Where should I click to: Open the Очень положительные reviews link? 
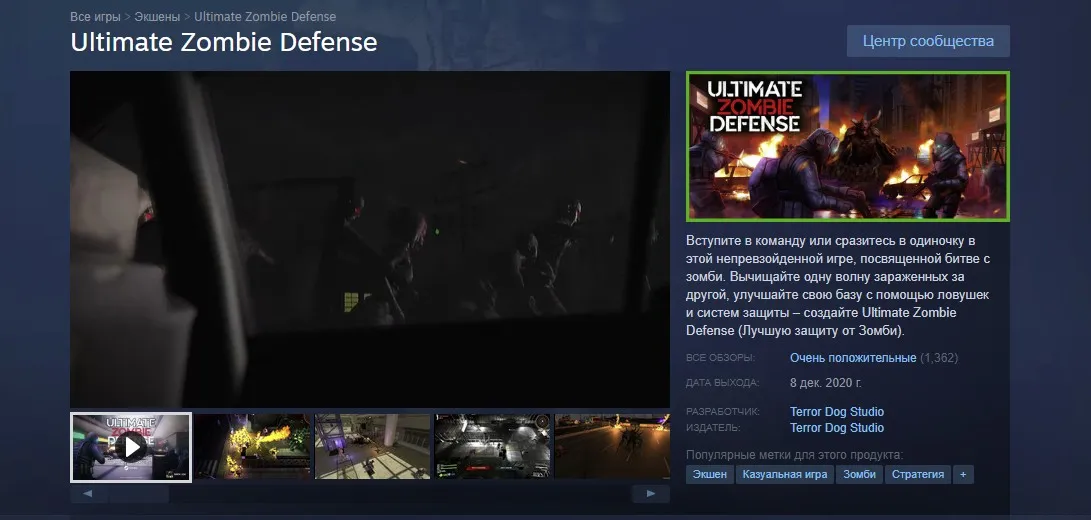pos(853,358)
